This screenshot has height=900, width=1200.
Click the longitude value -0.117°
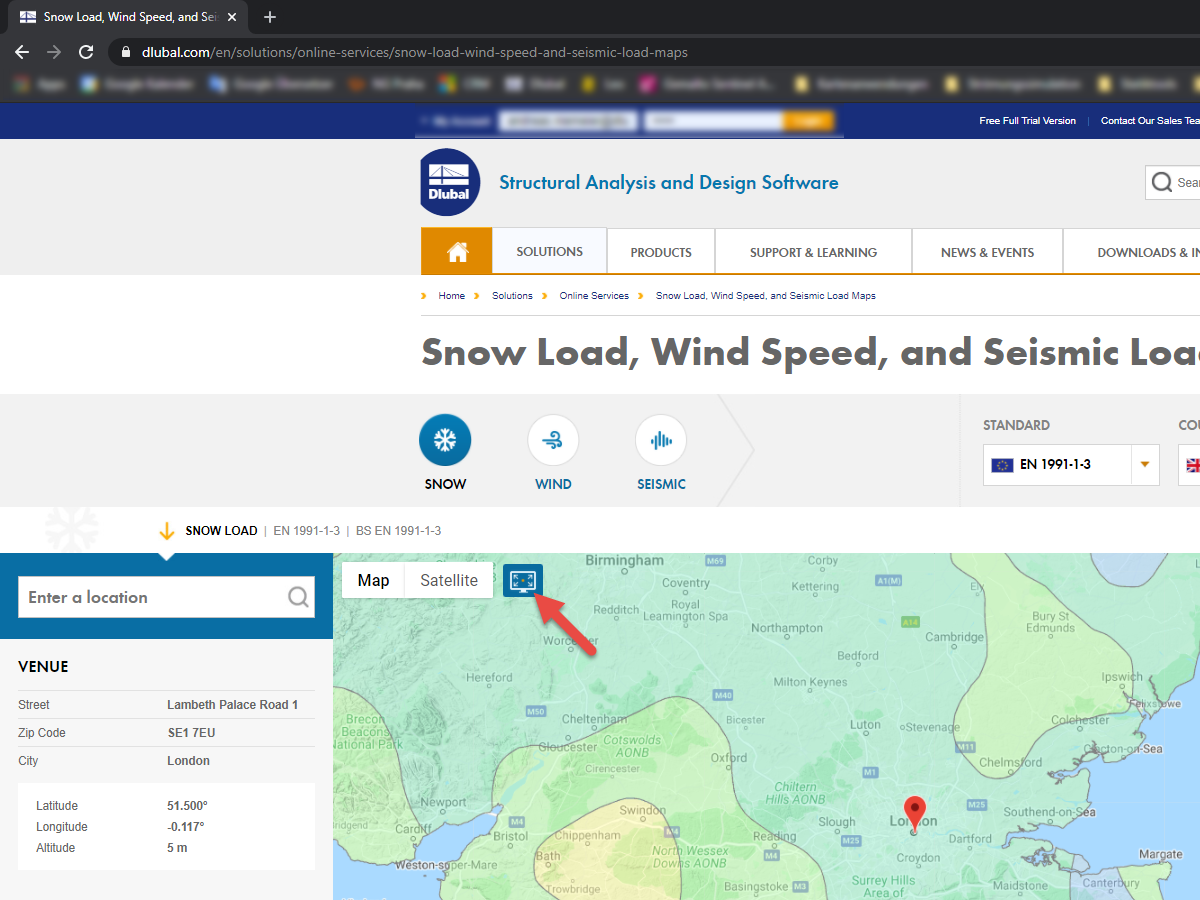pos(185,827)
